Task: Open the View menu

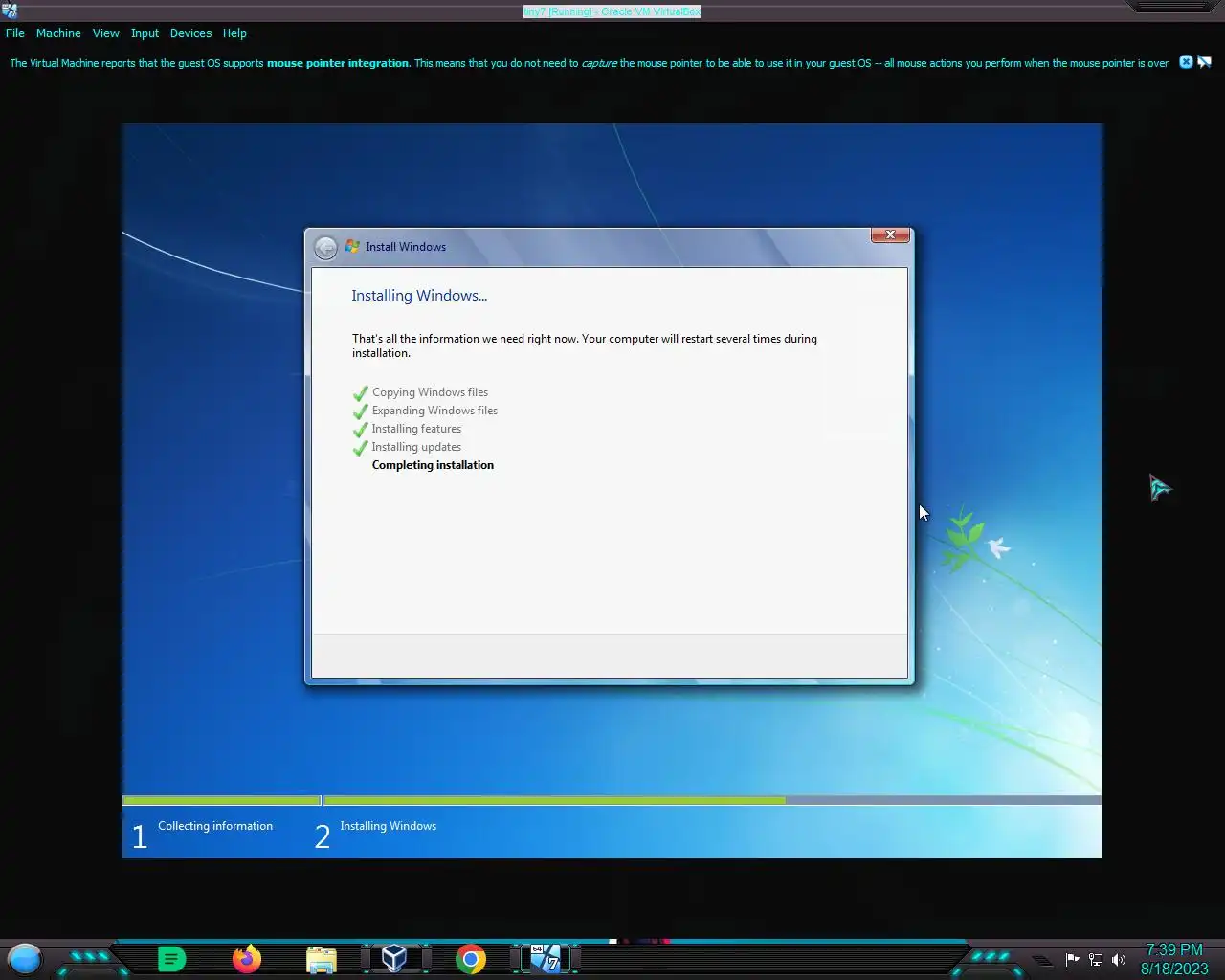Action: click(x=105, y=33)
